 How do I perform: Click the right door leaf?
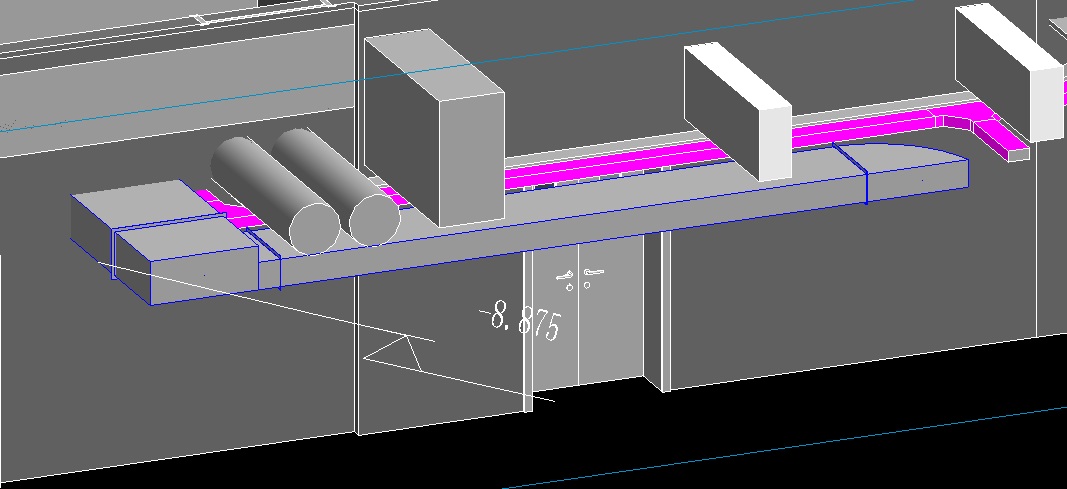point(610,320)
